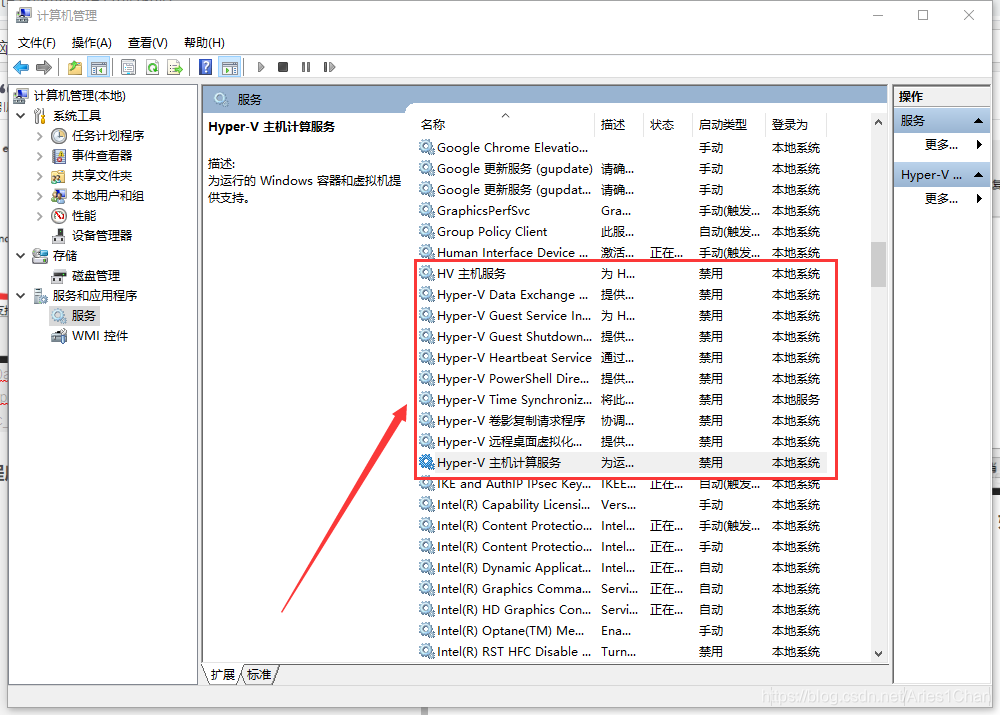The width and height of the screenshot is (1000, 715).
Task: Select the HV 主机服务 service row
Action: pos(622,274)
